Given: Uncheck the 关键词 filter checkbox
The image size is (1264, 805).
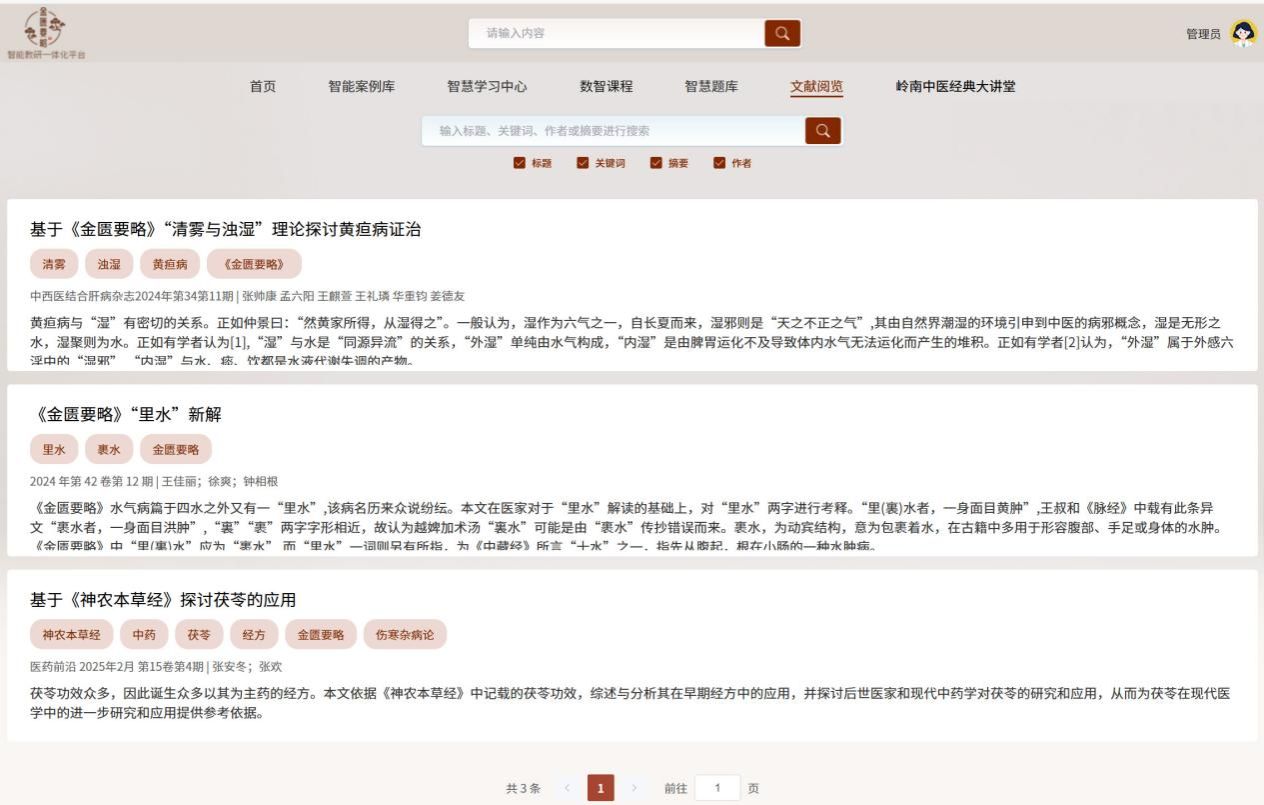Looking at the screenshot, I should [x=582, y=163].
